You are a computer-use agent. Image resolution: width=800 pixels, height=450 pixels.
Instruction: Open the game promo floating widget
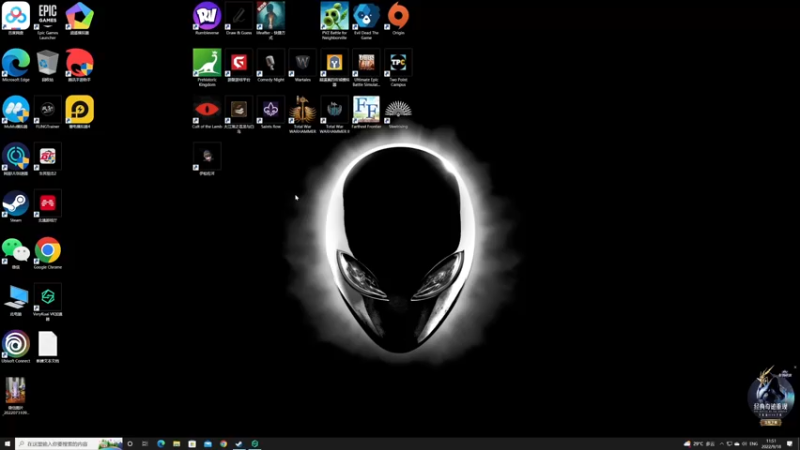pos(771,396)
